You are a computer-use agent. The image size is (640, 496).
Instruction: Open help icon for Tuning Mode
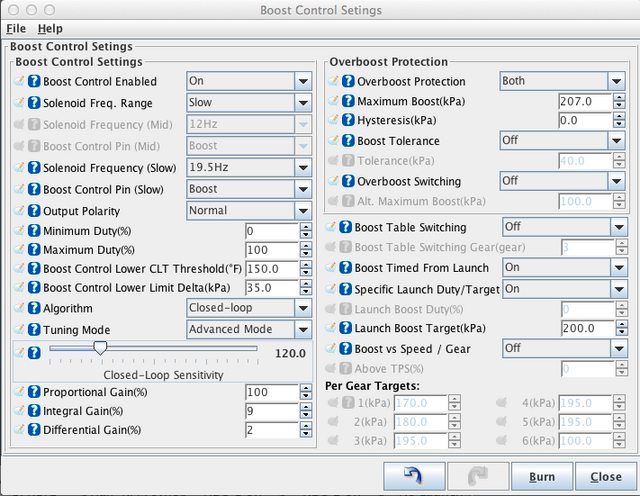click(34, 329)
